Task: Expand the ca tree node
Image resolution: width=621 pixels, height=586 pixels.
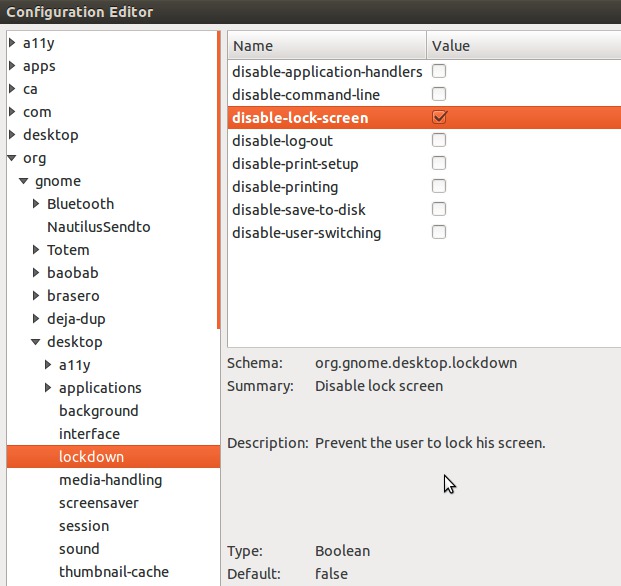Action: 12,89
